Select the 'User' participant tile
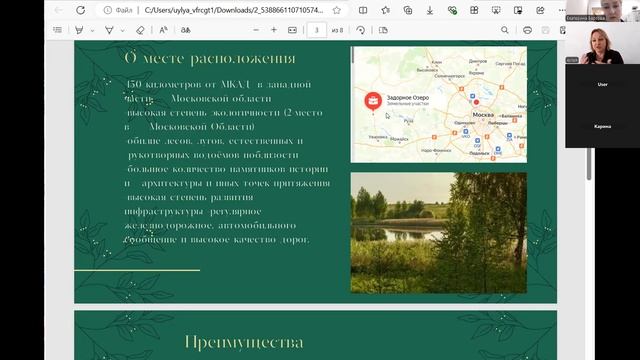The image size is (640, 360). (602, 84)
